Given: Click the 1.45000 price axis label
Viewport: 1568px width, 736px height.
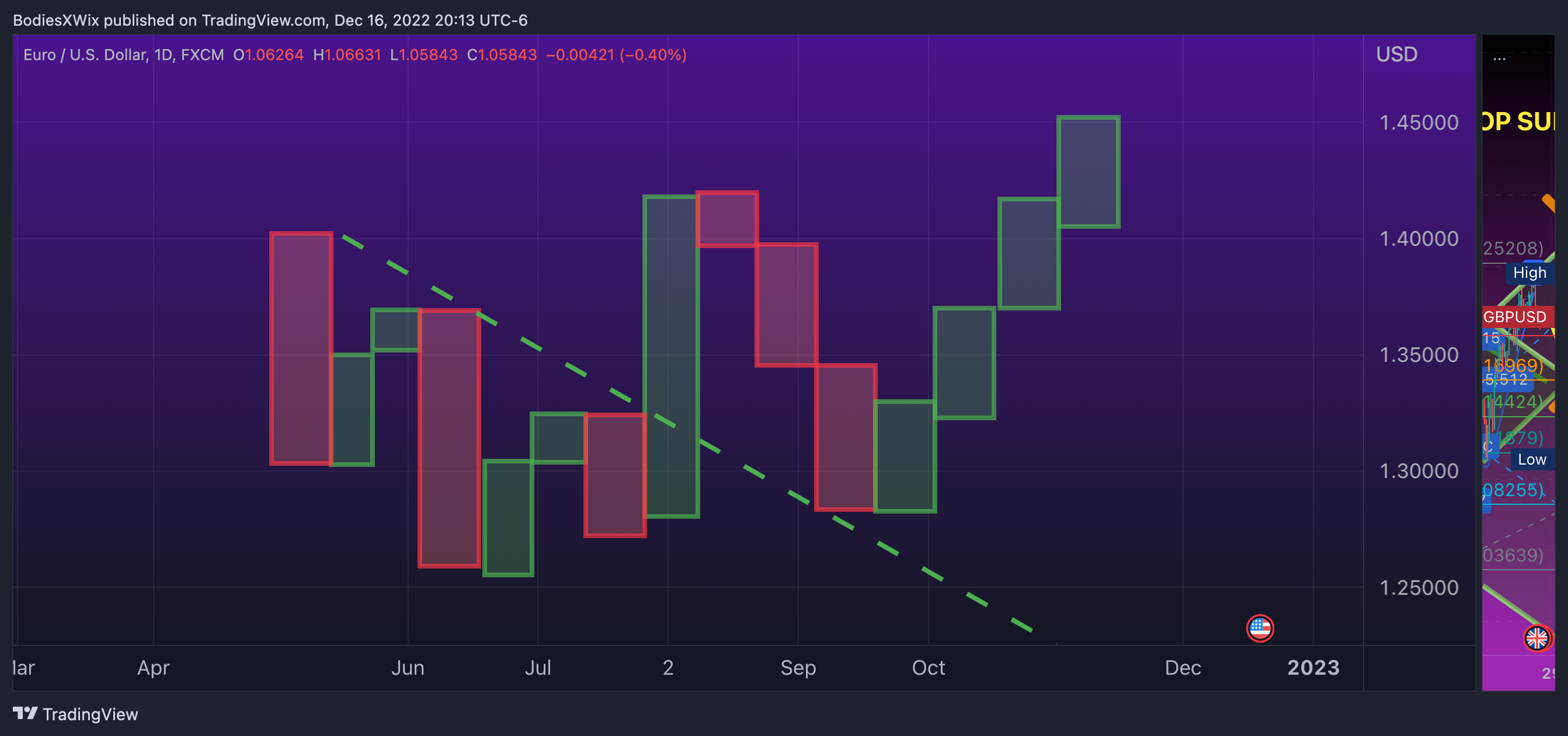Looking at the screenshot, I should tap(1418, 122).
